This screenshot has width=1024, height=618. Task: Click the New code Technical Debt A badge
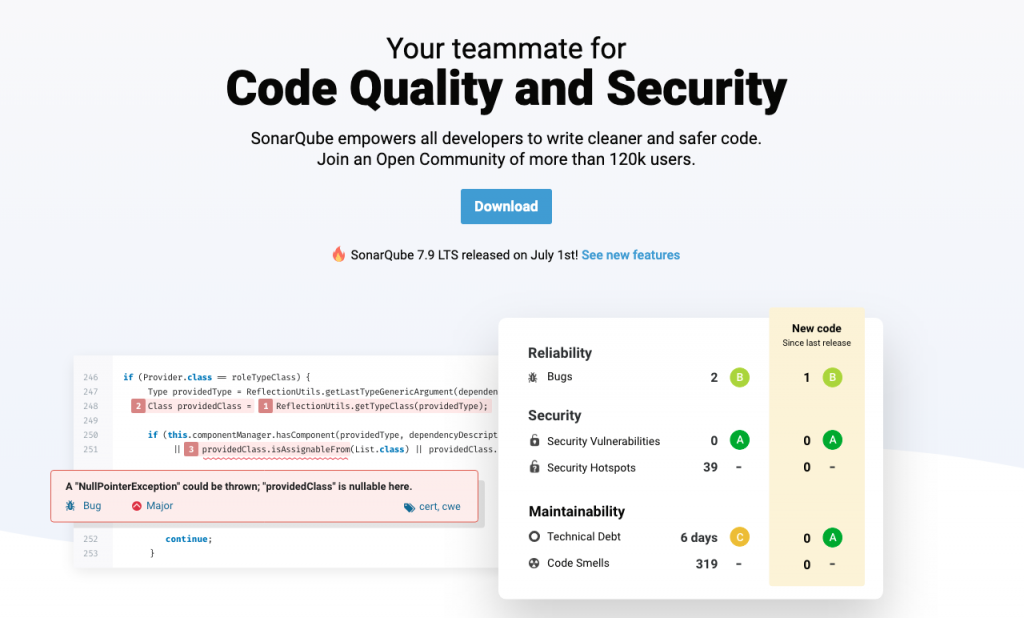pyautogui.click(x=832, y=537)
